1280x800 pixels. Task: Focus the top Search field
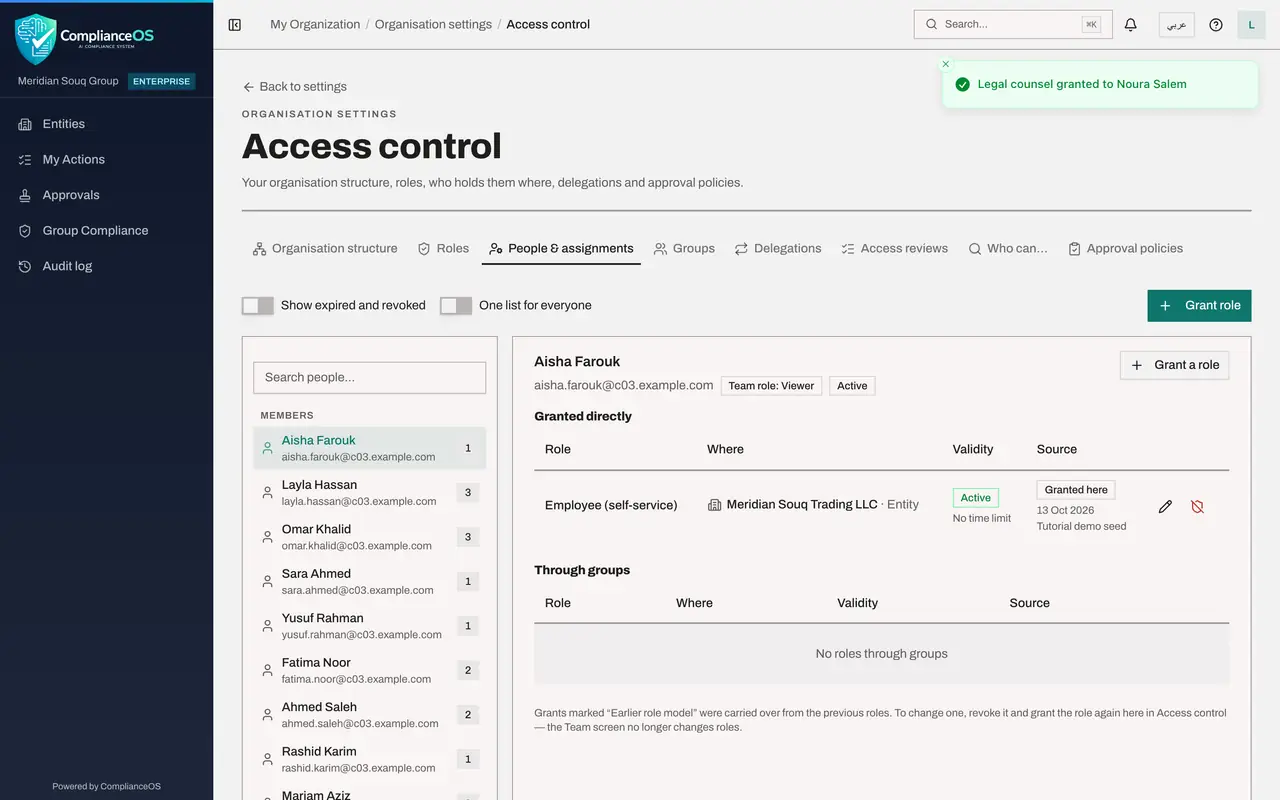click(1013, 25)
